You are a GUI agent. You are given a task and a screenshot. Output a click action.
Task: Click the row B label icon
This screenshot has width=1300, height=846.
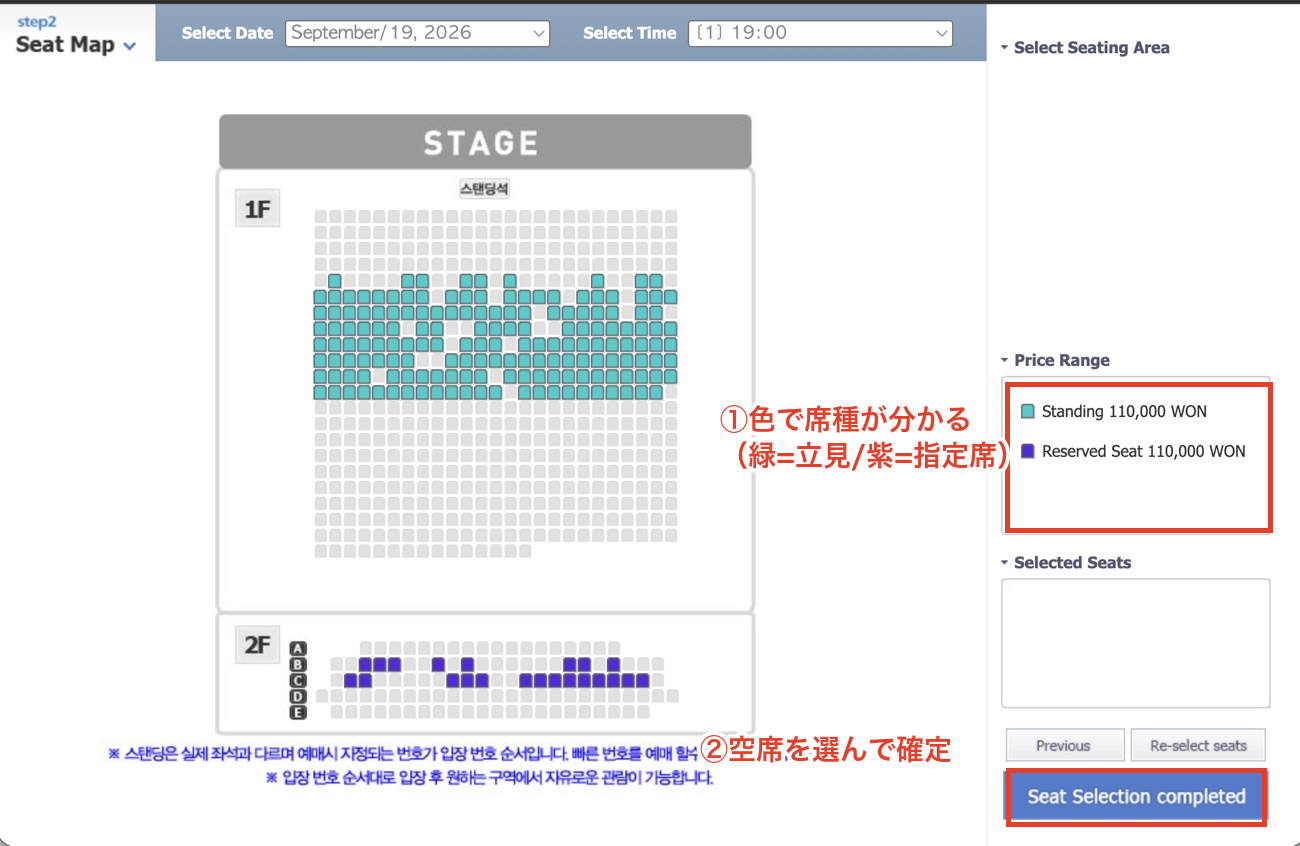click(x=297, y=664)
